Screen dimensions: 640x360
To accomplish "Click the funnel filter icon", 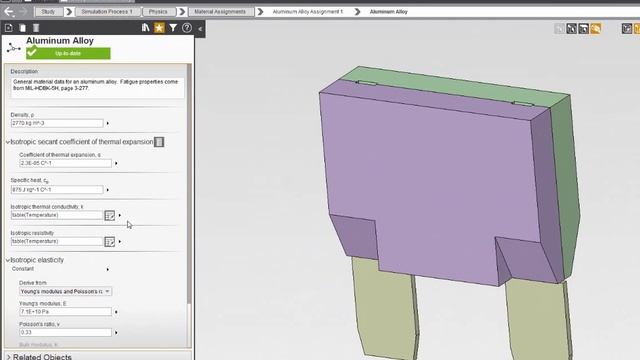I will coord(173,28).
